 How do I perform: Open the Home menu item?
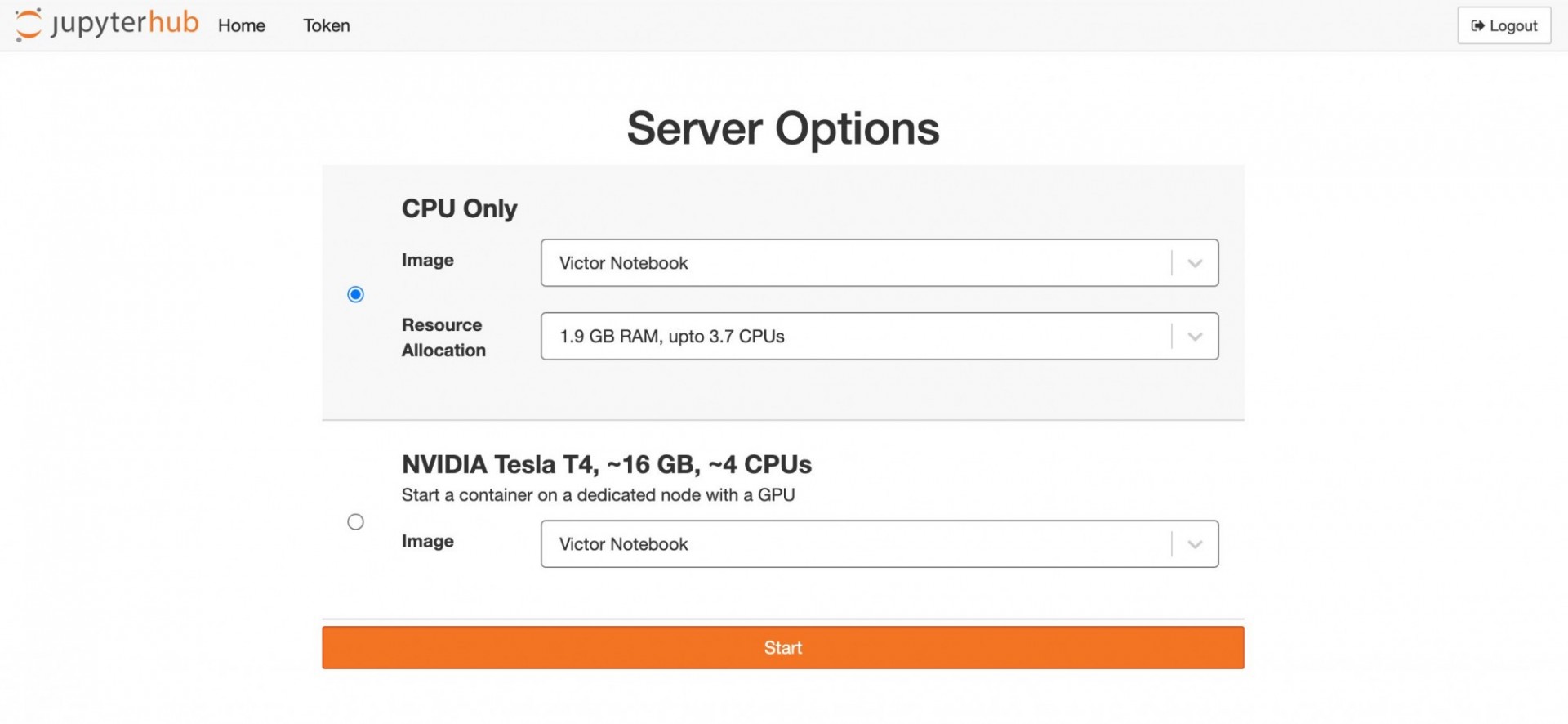pyautogui.click(x=241, y=25)
